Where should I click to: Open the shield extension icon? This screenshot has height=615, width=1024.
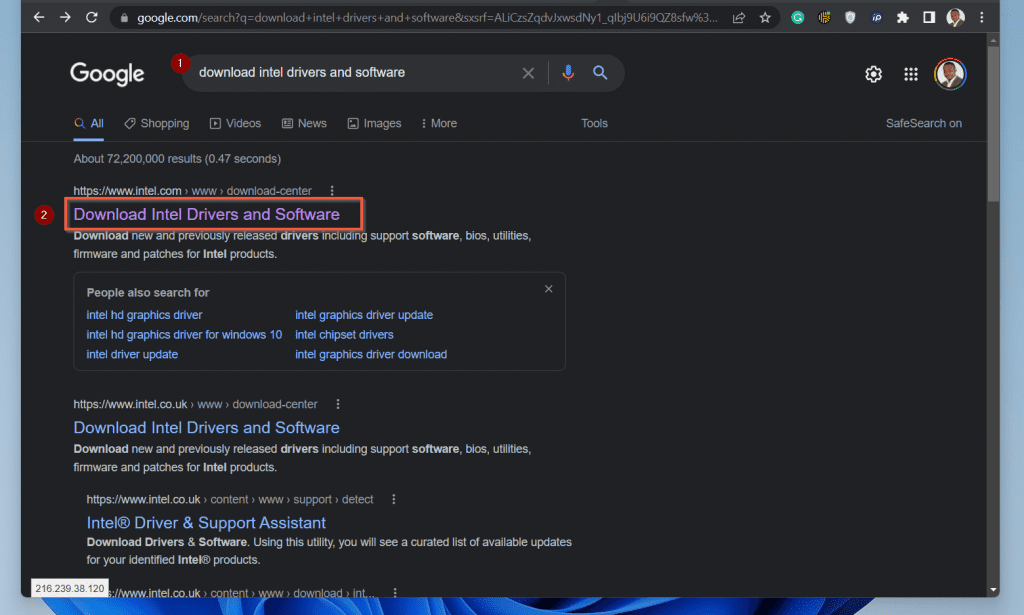click(x=850, y=18)
